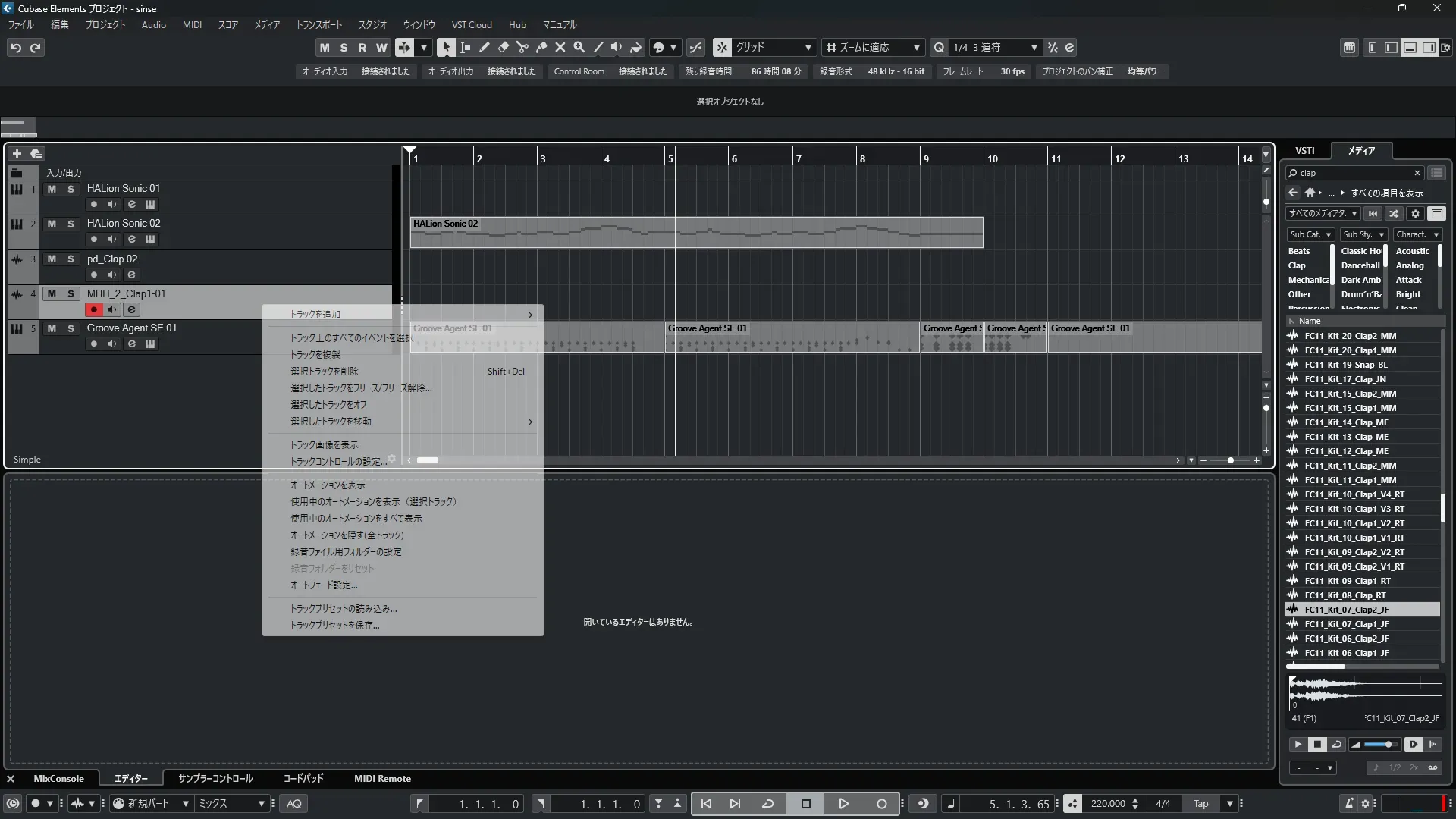Screen dimensions: 1456x819
Task: Disable record enable on MHH_2_Clap1-01 track
Action: click(x=93, y=309)
